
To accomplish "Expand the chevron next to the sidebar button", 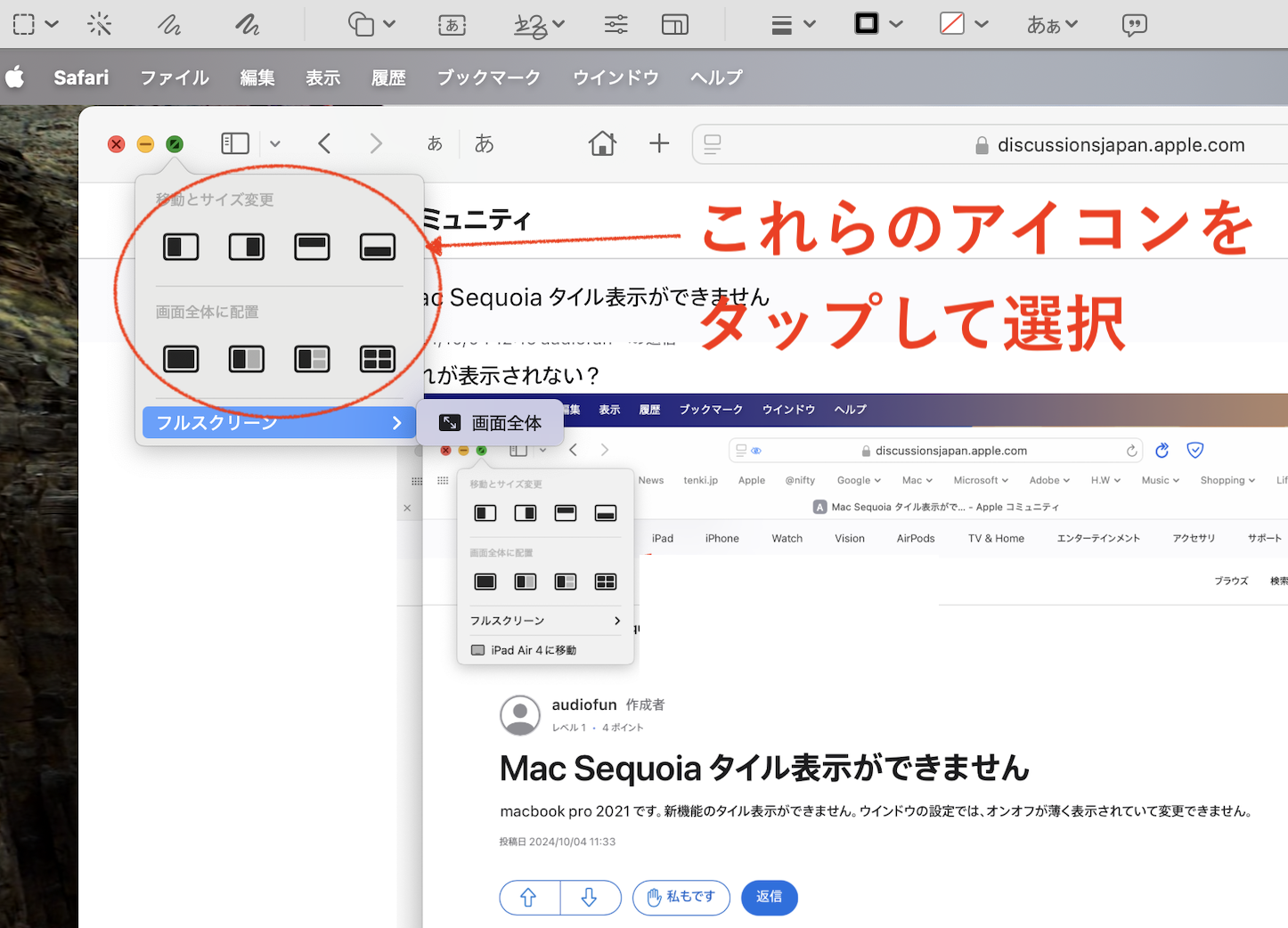I will pos(275,144).
